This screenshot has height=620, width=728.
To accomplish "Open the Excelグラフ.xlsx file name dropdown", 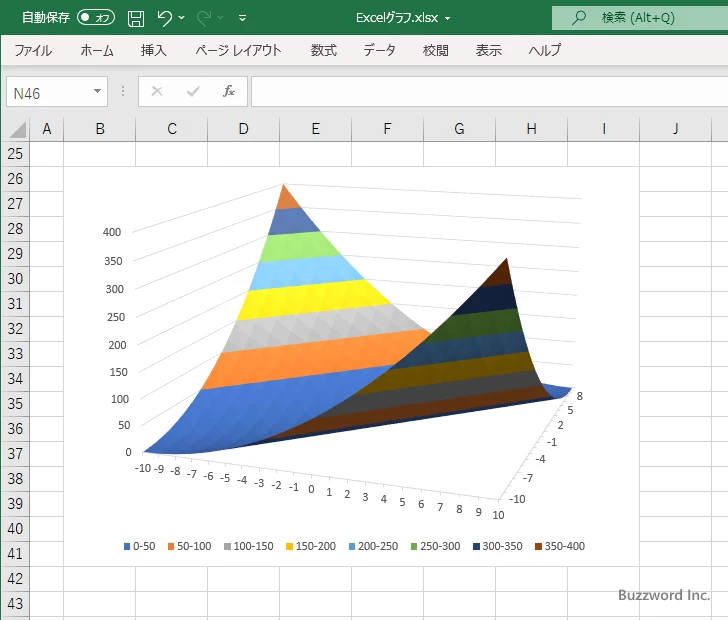I will click(x=448, y=19).
